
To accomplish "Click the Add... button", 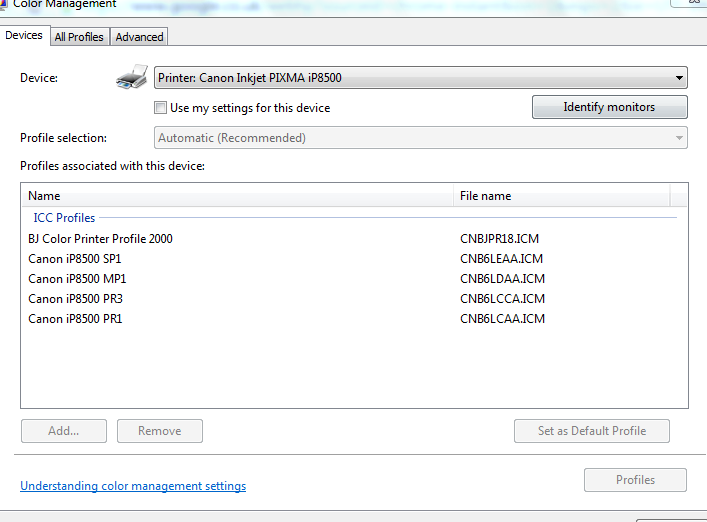I will [63, 431].
